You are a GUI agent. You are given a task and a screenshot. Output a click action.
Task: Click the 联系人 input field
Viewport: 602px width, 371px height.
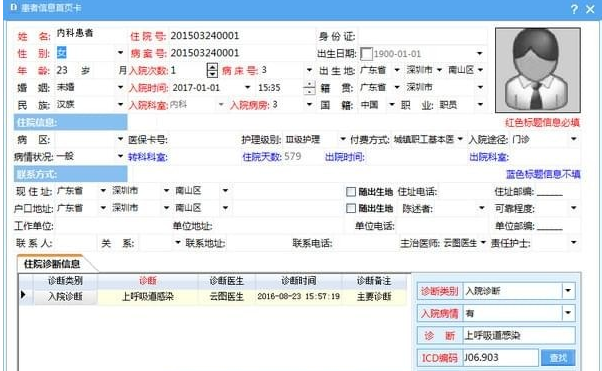74,243
